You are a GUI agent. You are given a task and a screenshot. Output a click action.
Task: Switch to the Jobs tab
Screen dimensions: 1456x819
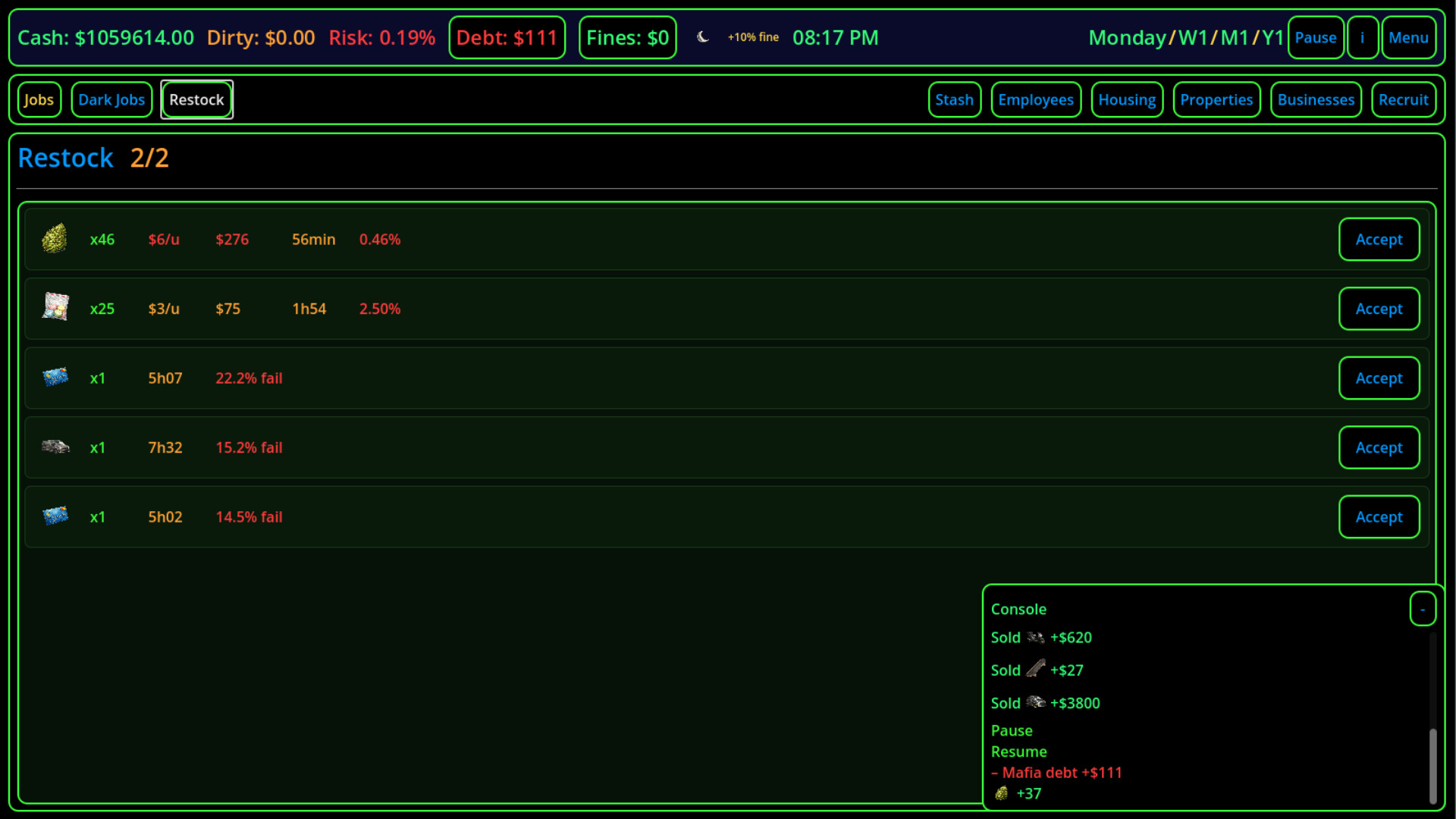click(39, 100)
